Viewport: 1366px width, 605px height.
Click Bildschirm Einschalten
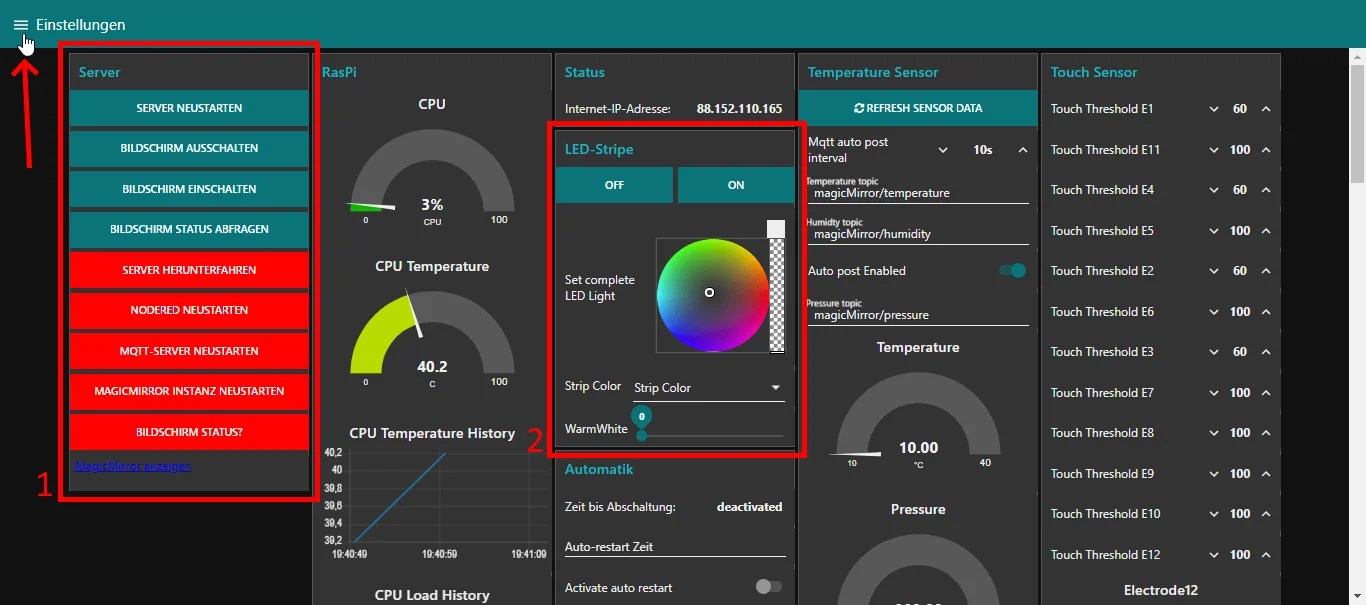[188, 189]
